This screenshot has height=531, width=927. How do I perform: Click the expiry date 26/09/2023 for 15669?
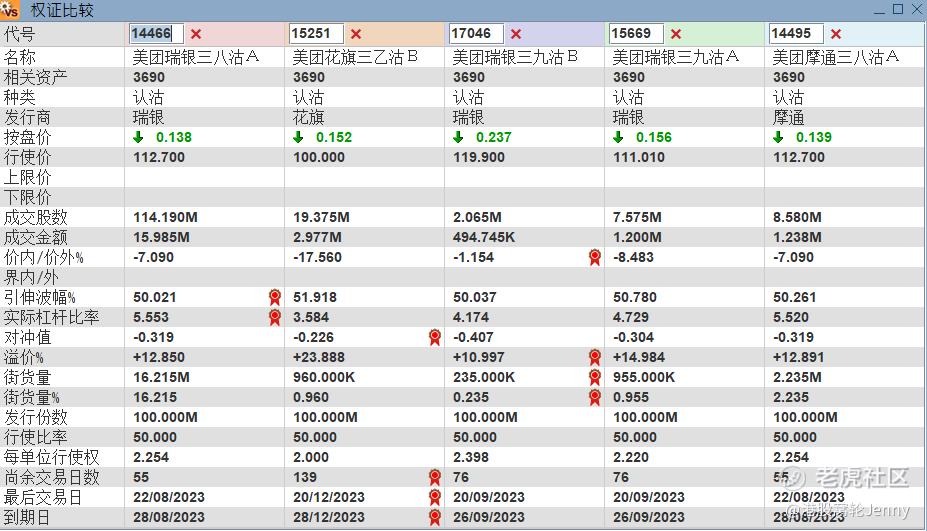click(649, 517)
